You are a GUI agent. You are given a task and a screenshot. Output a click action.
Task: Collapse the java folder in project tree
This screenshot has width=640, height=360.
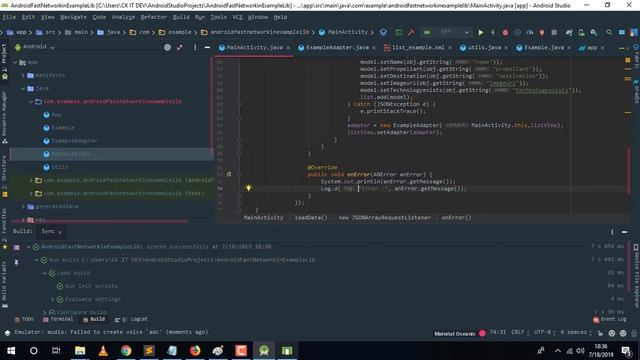pyautogui.click(x=23, y=88)
